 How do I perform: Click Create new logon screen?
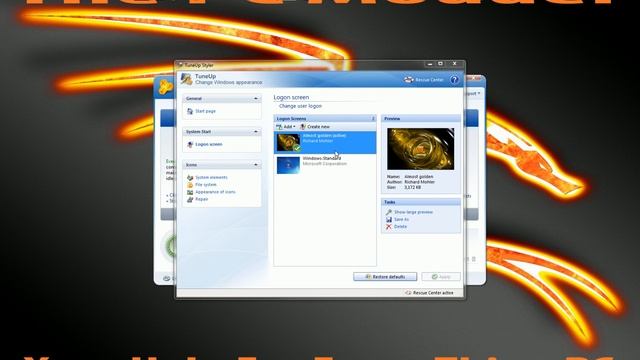(315, 127)
